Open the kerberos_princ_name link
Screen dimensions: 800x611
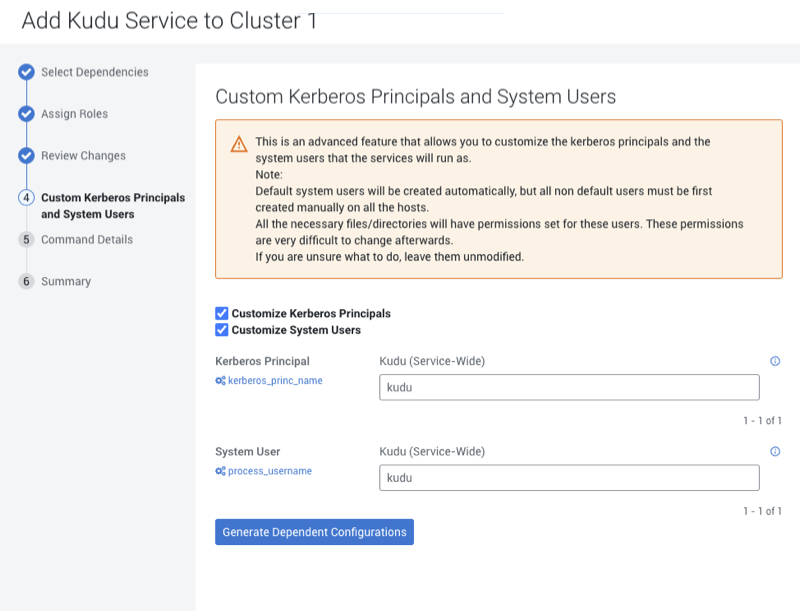pos(275,381)
